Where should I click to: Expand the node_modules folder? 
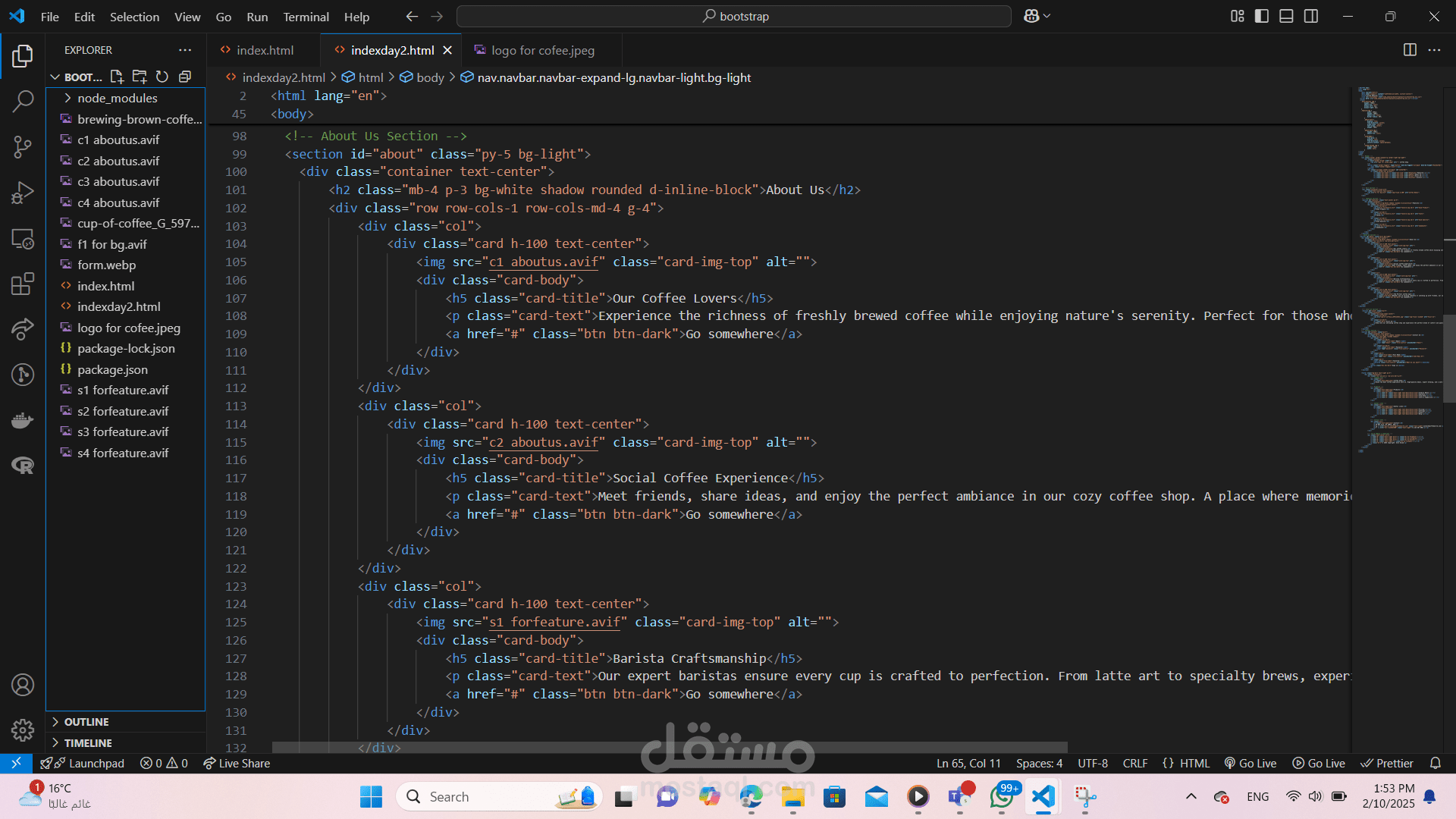pyautogui.click(x=118, y=98)
